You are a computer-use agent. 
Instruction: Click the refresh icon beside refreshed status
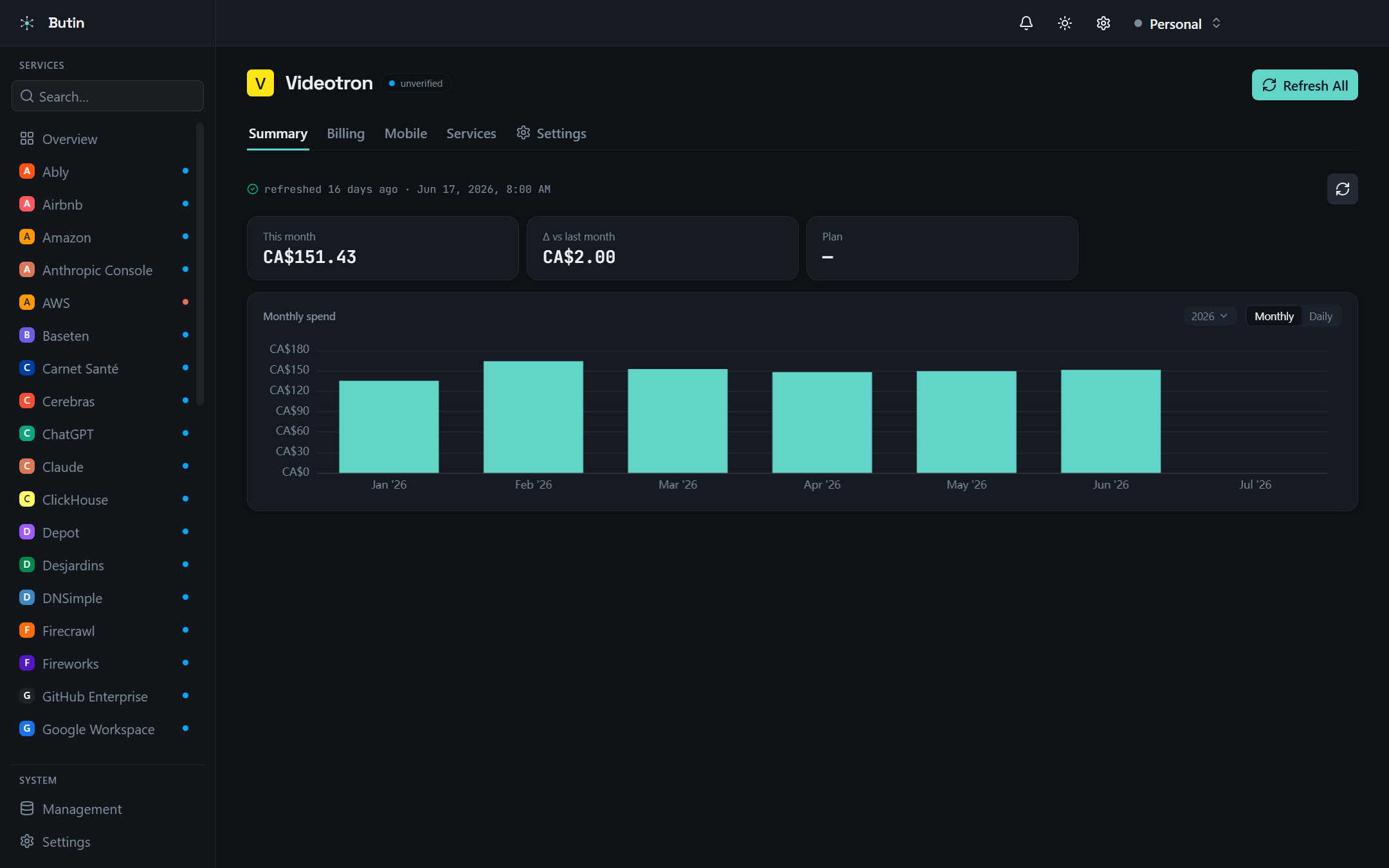[x=1343, y=189]
